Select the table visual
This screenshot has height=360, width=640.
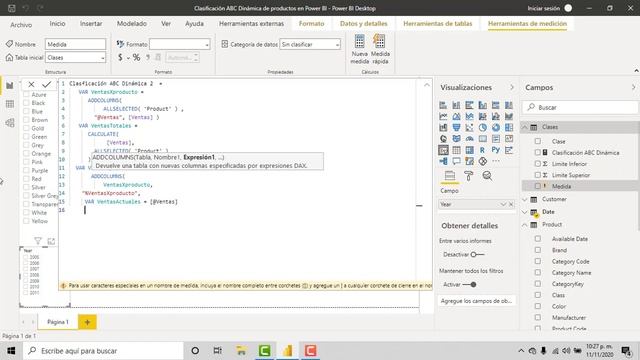[x=456, y=150]
